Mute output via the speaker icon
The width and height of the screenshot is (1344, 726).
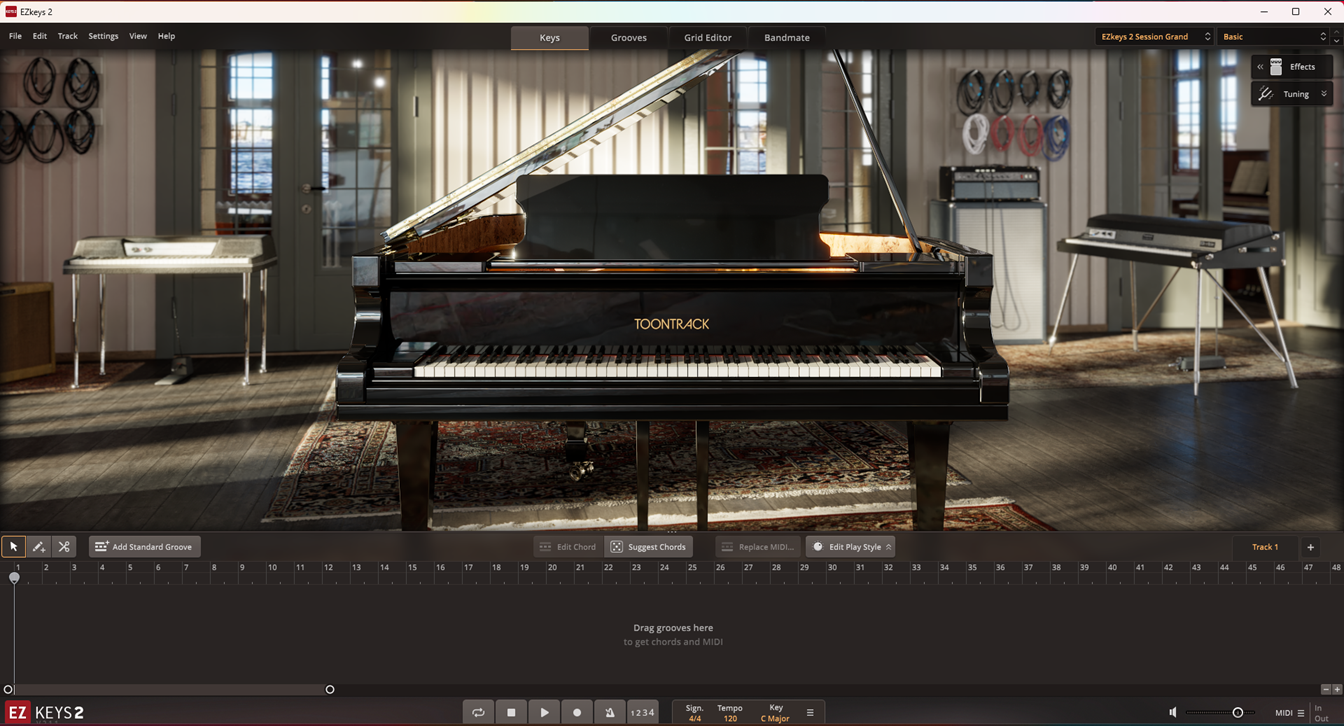point(1173,713)
